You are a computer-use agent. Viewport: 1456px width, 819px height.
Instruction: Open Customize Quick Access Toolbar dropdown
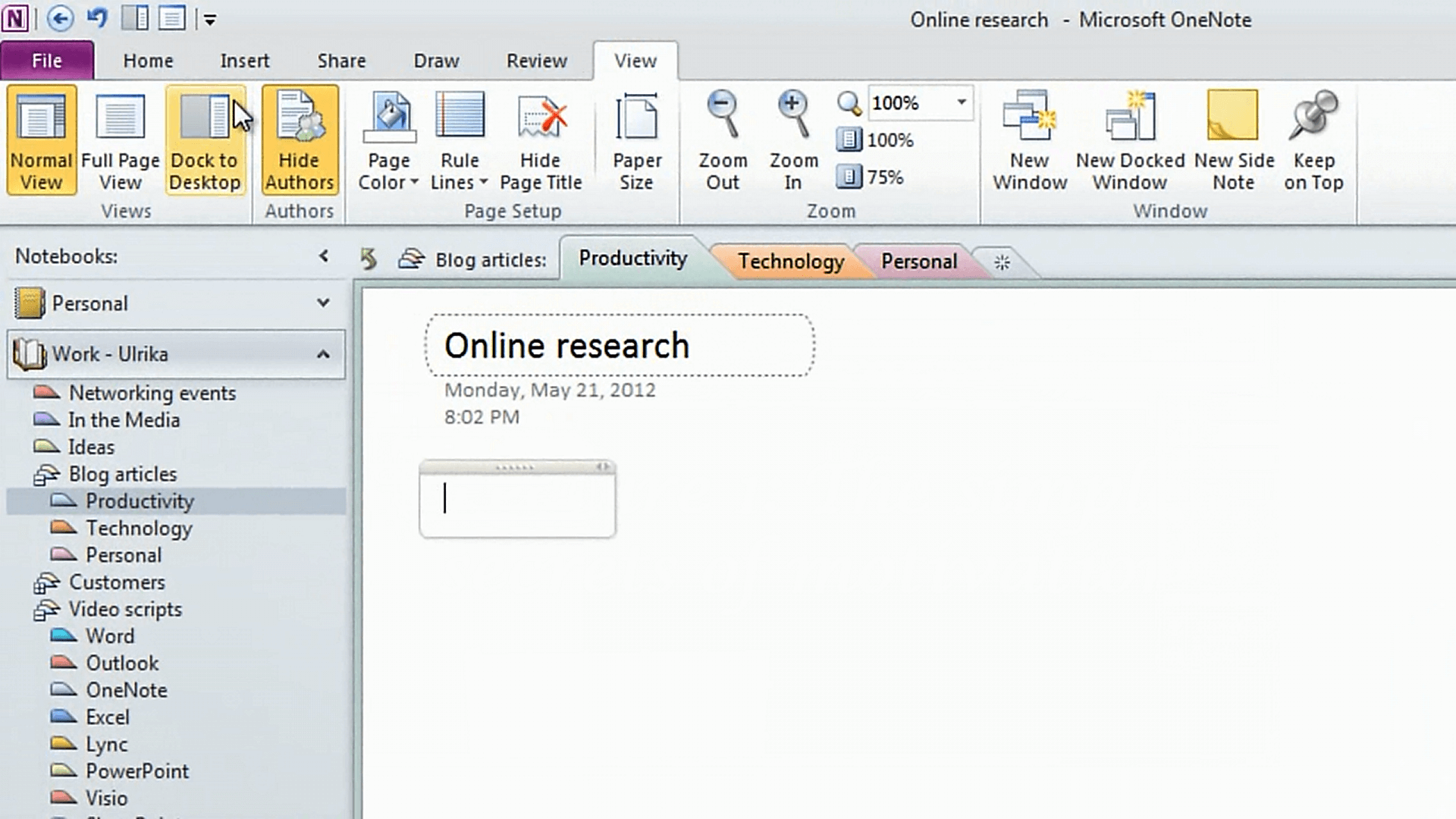point(210,20)
